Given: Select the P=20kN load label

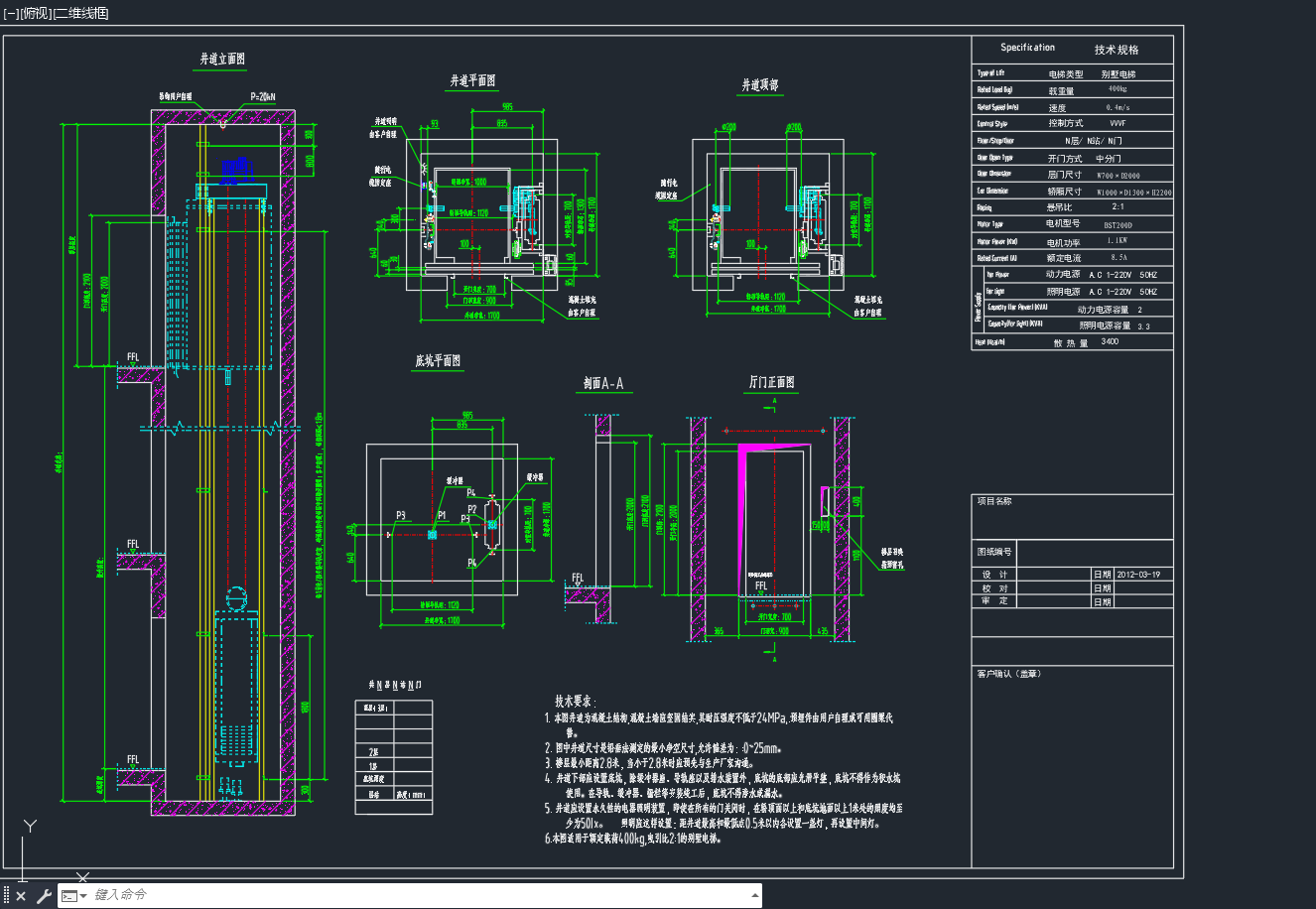Looking at the screenshot, I should coord(263,97).
